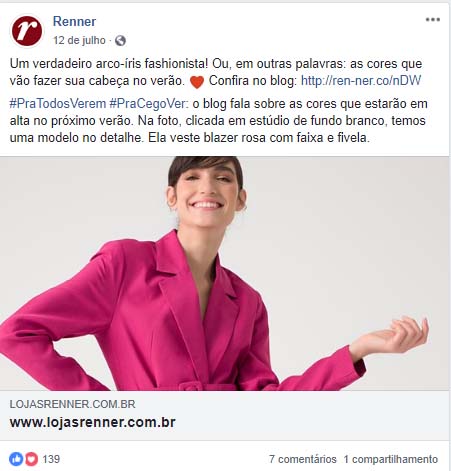Click the image description about blazer rosa
Viewport: 451px width, 471px height.
coord(219,121)
